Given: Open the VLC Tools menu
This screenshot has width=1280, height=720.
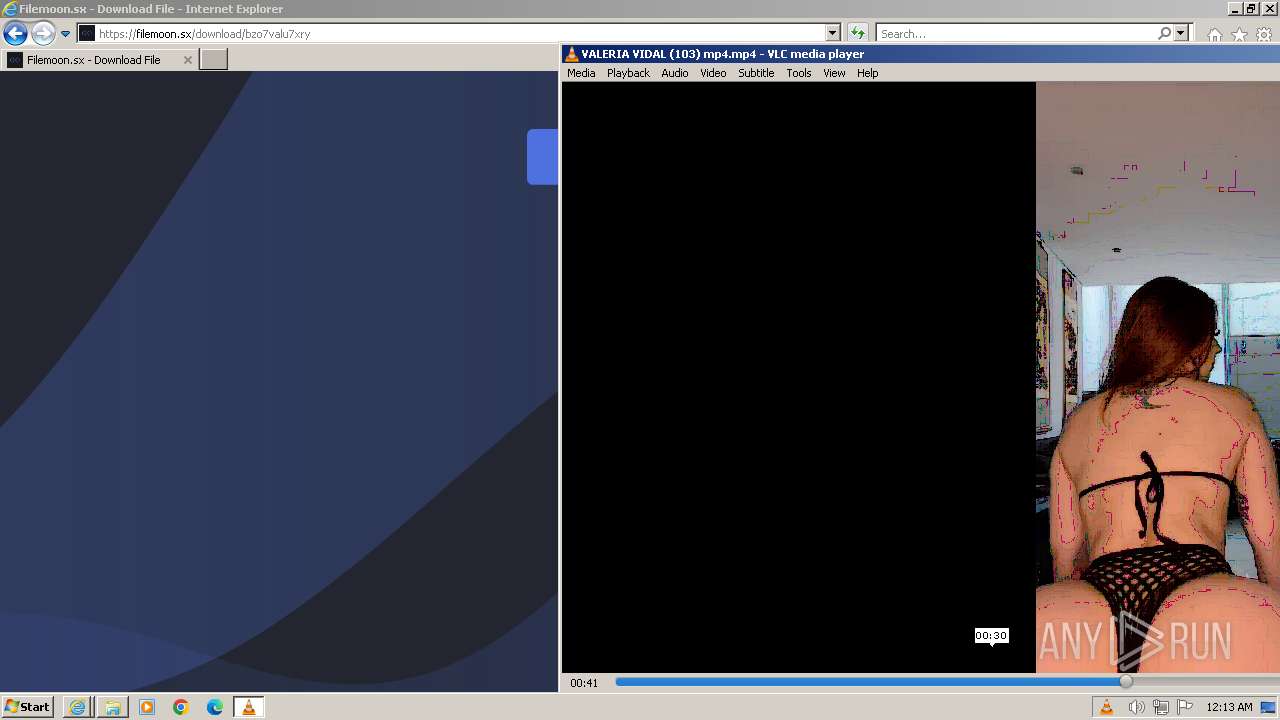Looking at the screenshot, I should 799,73.
